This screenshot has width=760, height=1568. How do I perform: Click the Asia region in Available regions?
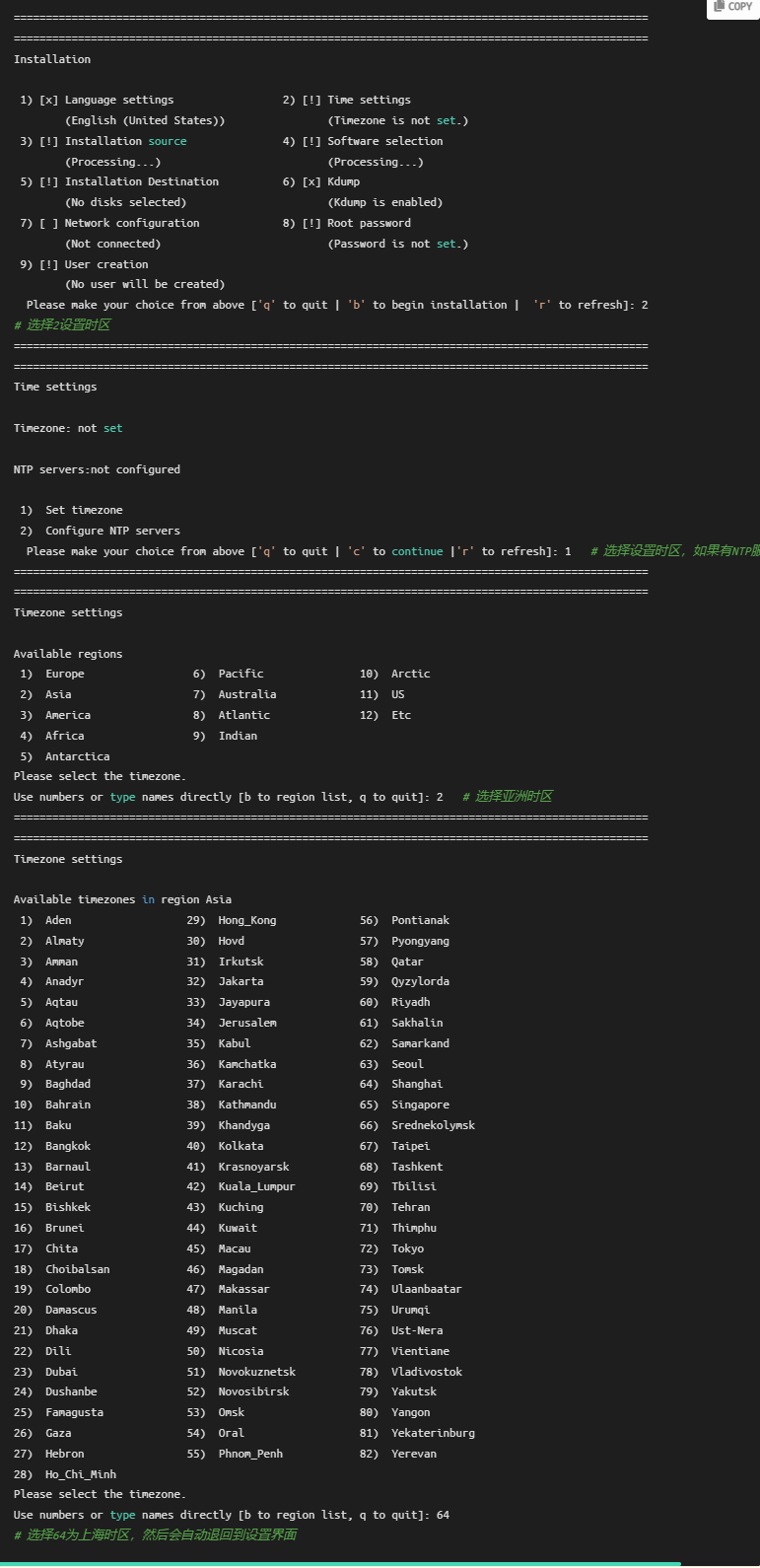pos(58,694)
